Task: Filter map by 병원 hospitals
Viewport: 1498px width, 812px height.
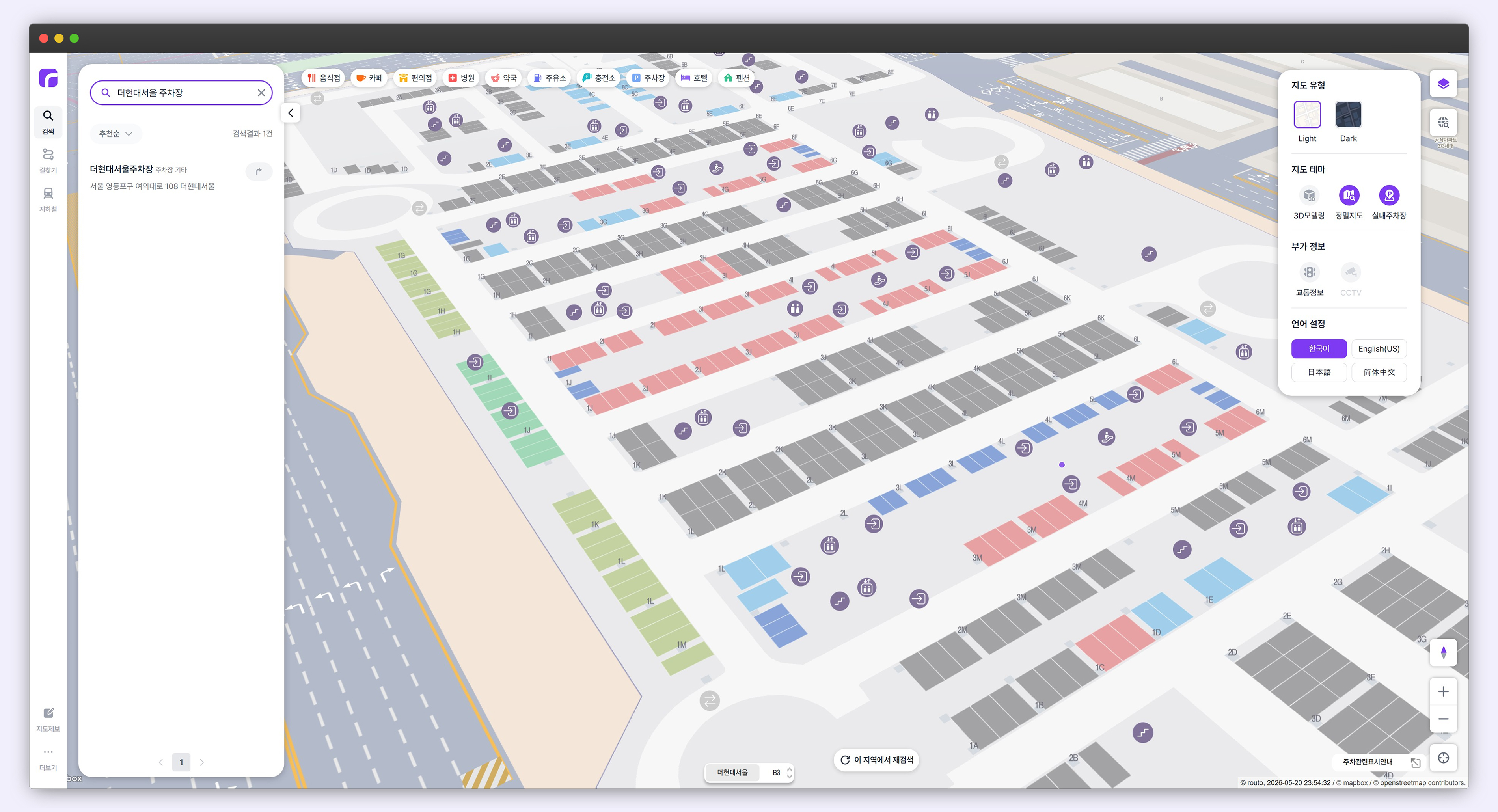Action: tap(461, 78)
